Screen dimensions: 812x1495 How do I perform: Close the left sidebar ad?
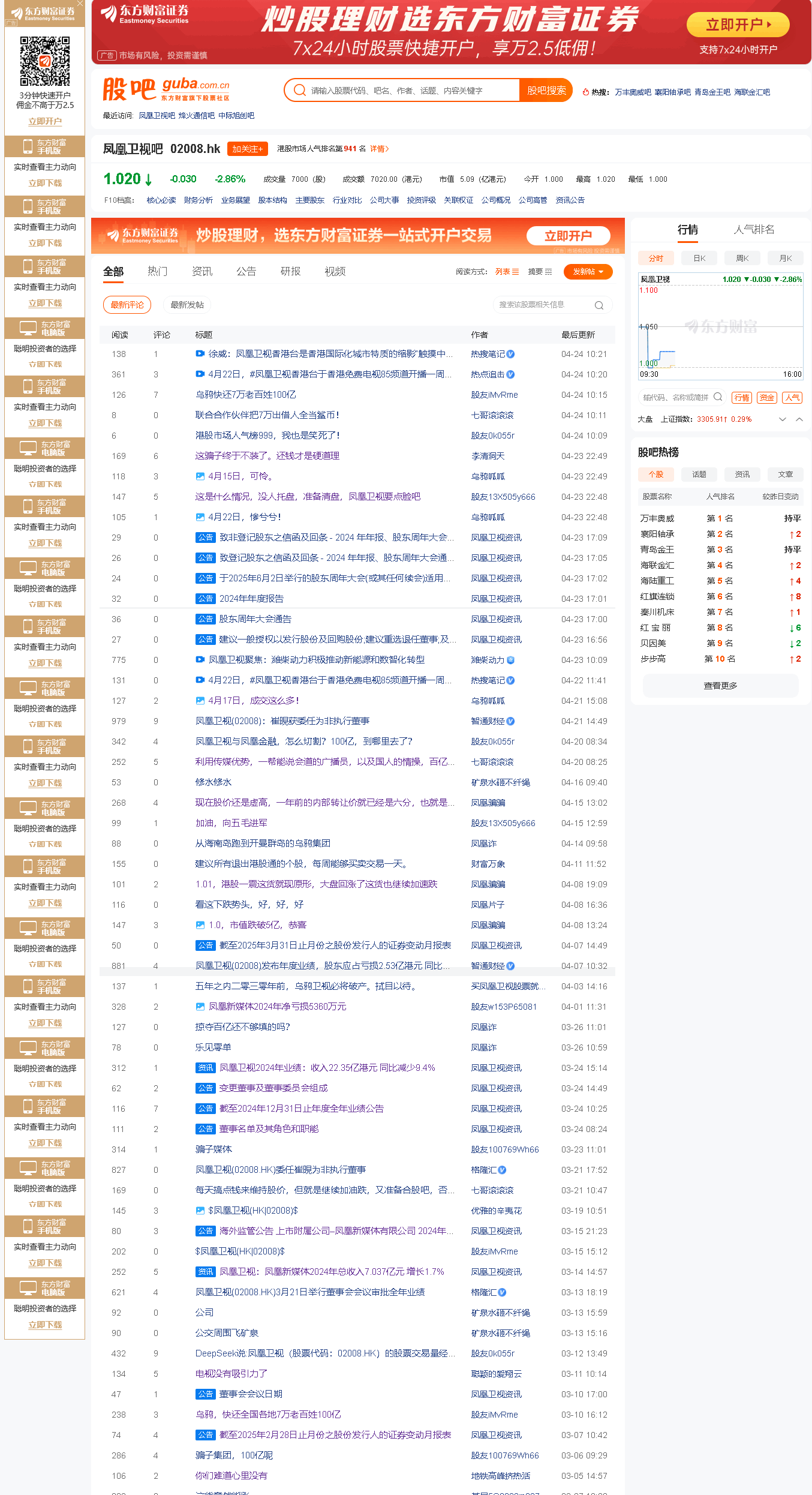coord(80,4)
